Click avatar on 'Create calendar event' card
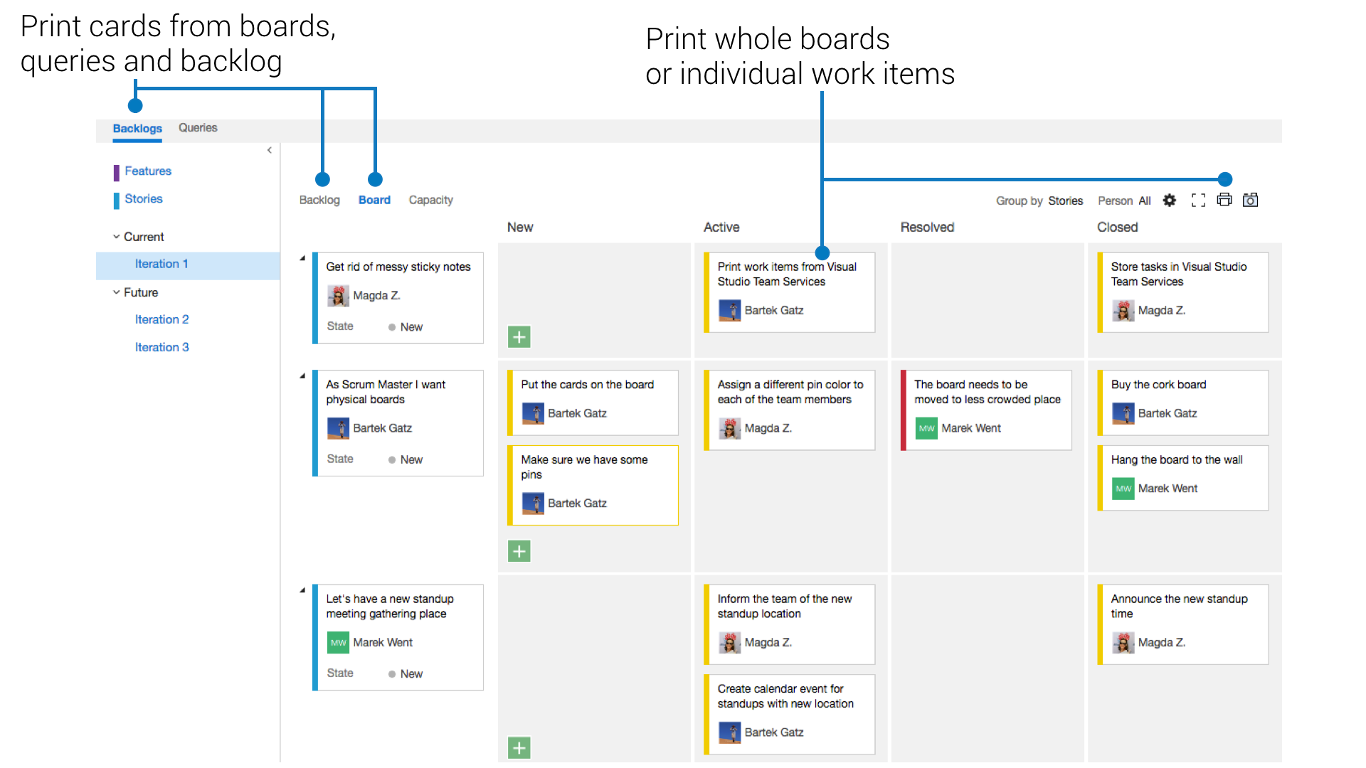Image resolution: width=1366 pixels, height=768 pixels. tap(729, 732)
